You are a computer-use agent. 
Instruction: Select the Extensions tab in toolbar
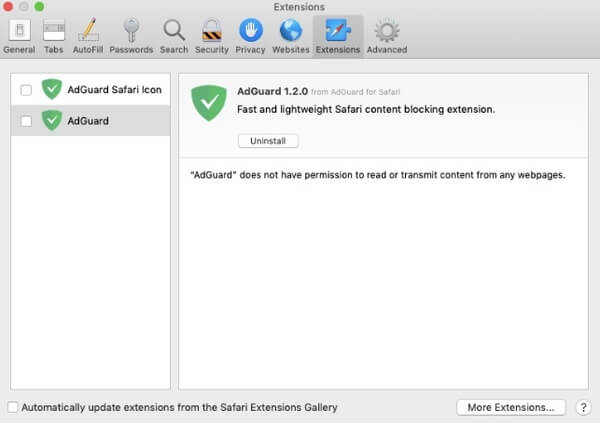(338, 36)
